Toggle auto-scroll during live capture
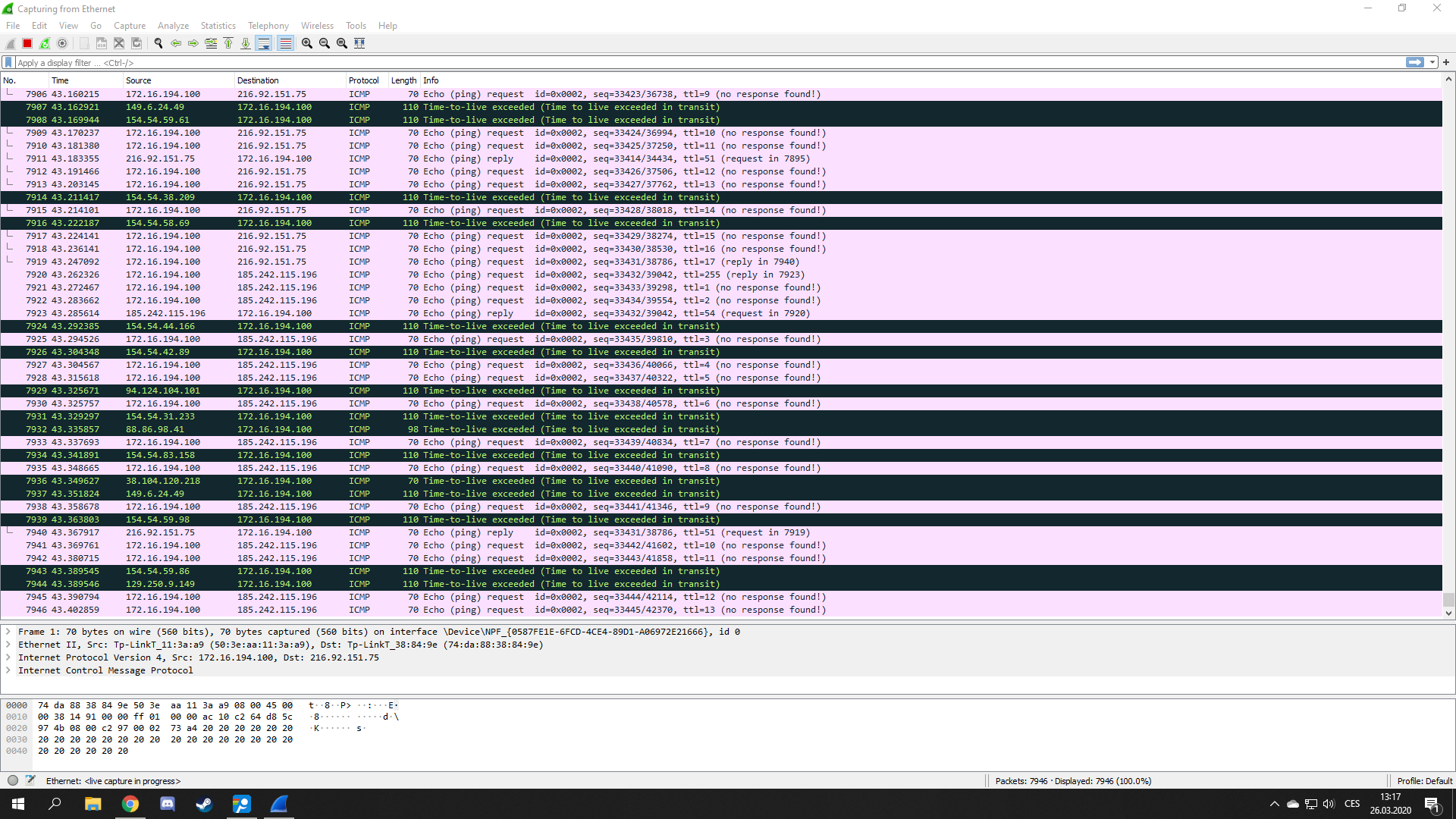Screen dimensions: 1456x819 coord(264,43)
